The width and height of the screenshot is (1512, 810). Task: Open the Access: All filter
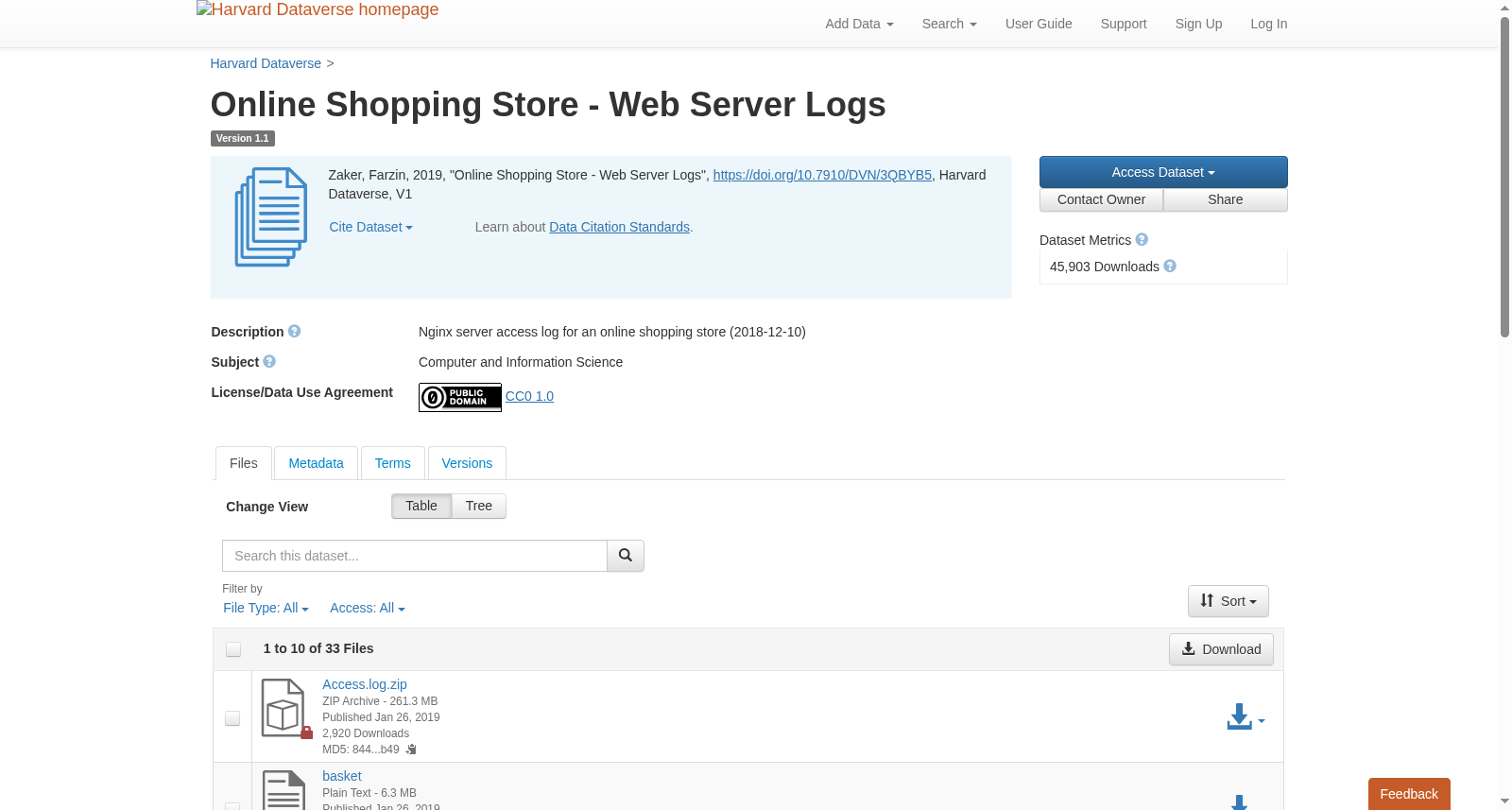coord(368,608)
